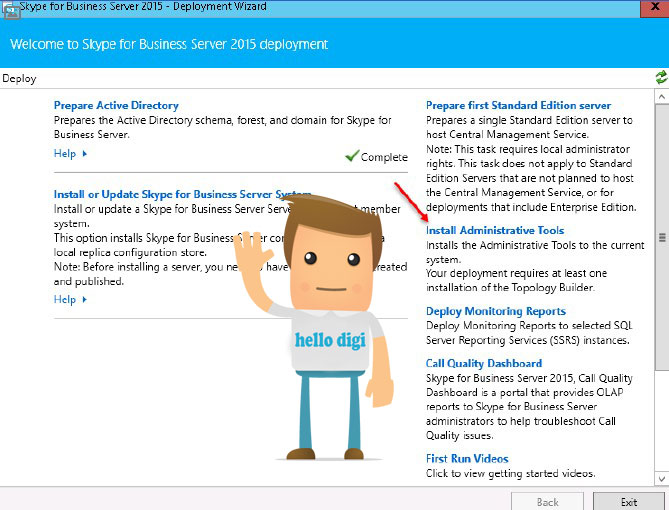Image resolution: width=669 pixels, height=510 pixels.
Task: Click the scrollbar up arrow
Action: tap(662, 96)
